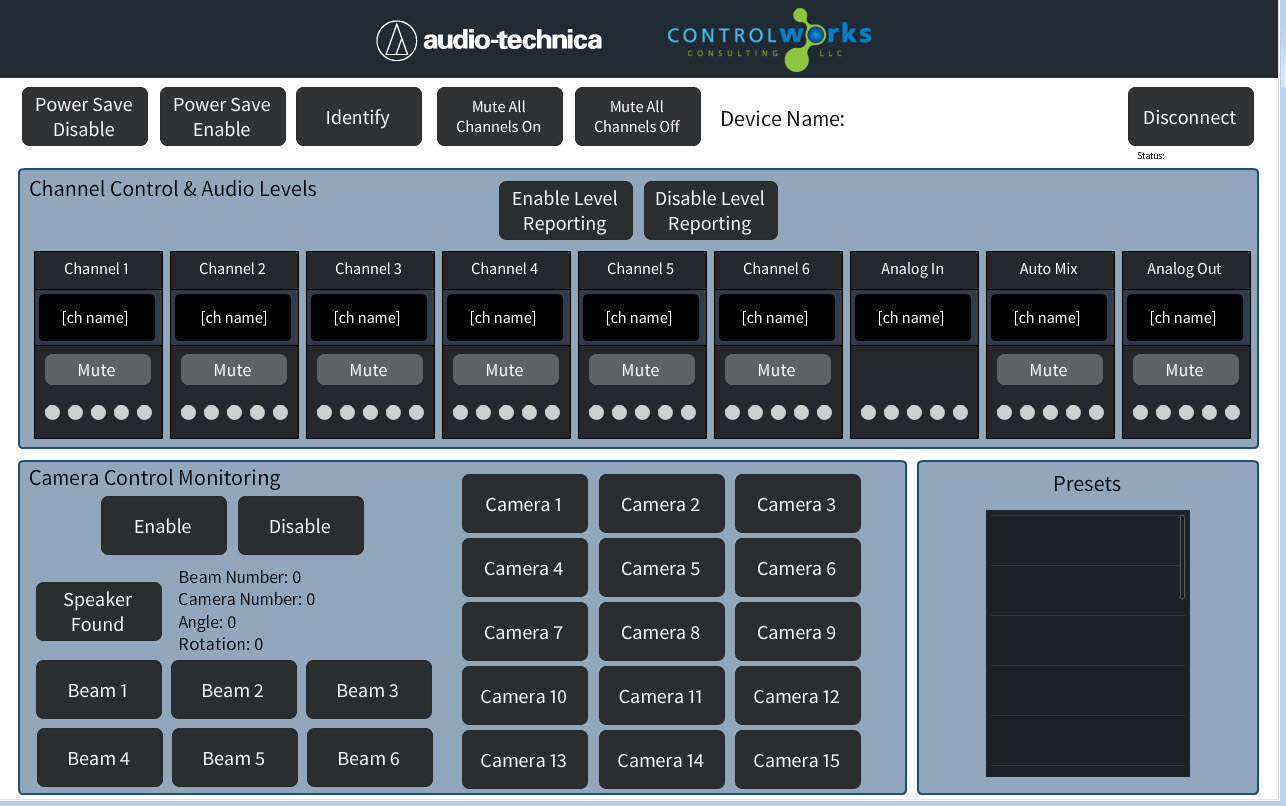1286x806 pixels.
Task: Select Channel 4 name field
Action: [x=505, y=318]
